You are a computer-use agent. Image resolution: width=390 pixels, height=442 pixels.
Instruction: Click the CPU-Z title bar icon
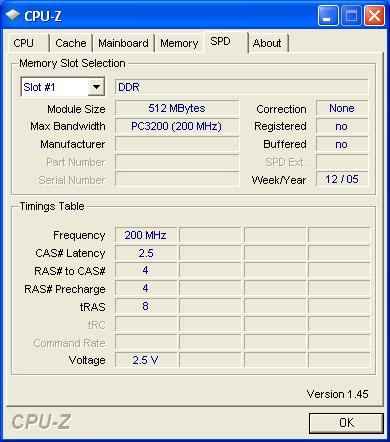tap(13, 15)
